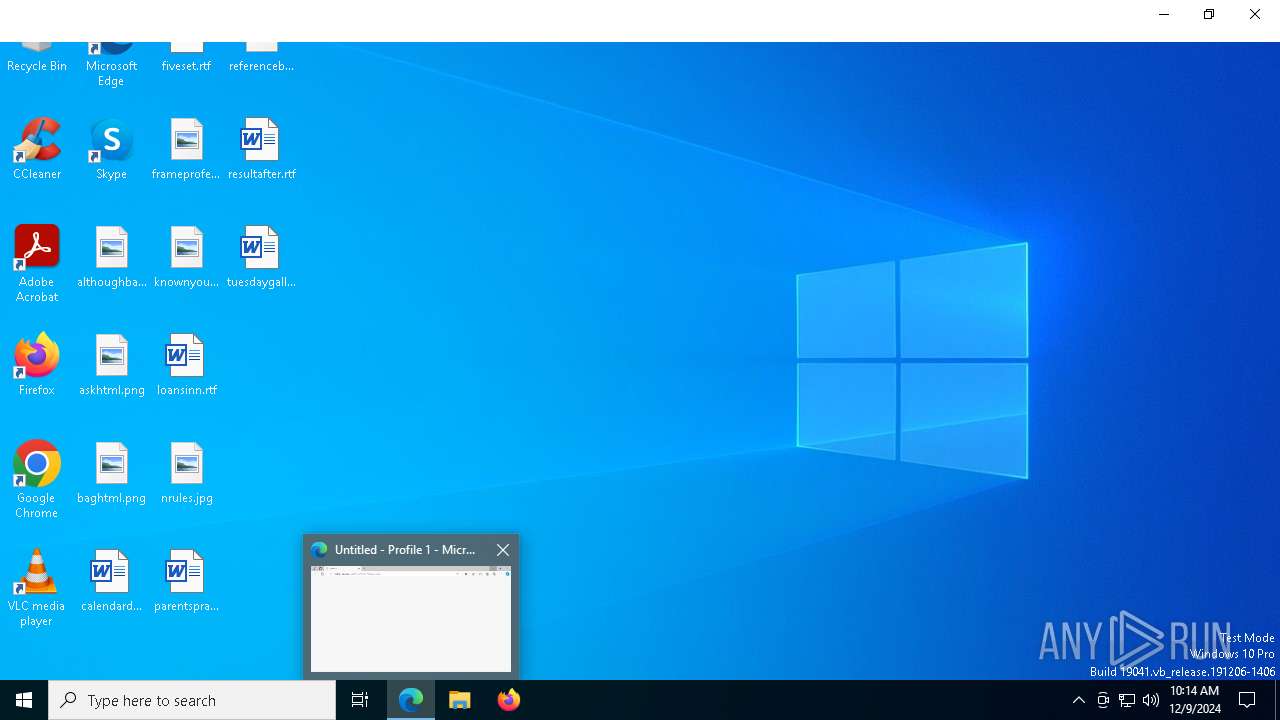Image resolution: width=1280 pixels, height=720 pixels.
Task: Select the loansinn.rtf document icon
Action: tap(186, 365)
